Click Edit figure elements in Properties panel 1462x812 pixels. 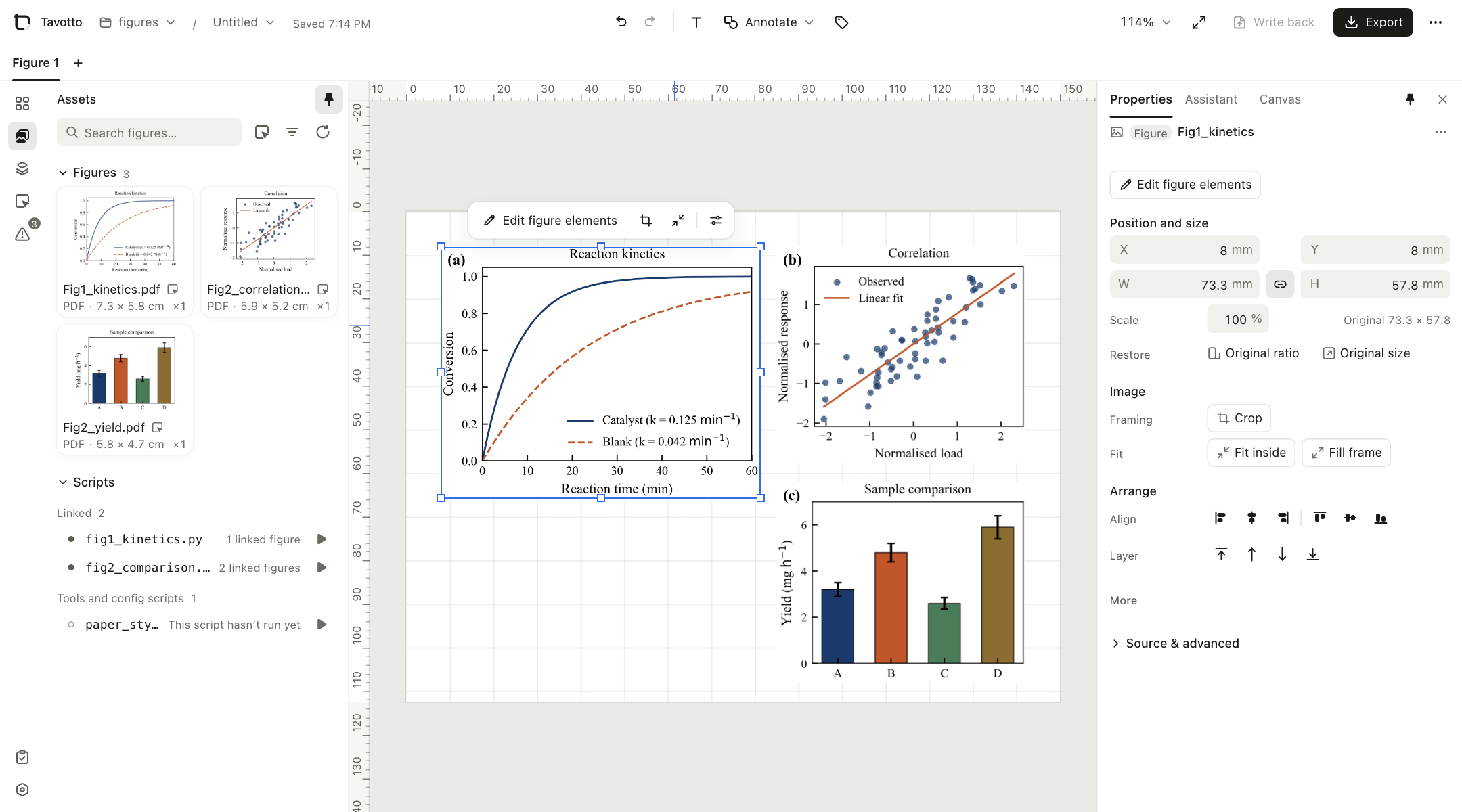coord(1185,185)
